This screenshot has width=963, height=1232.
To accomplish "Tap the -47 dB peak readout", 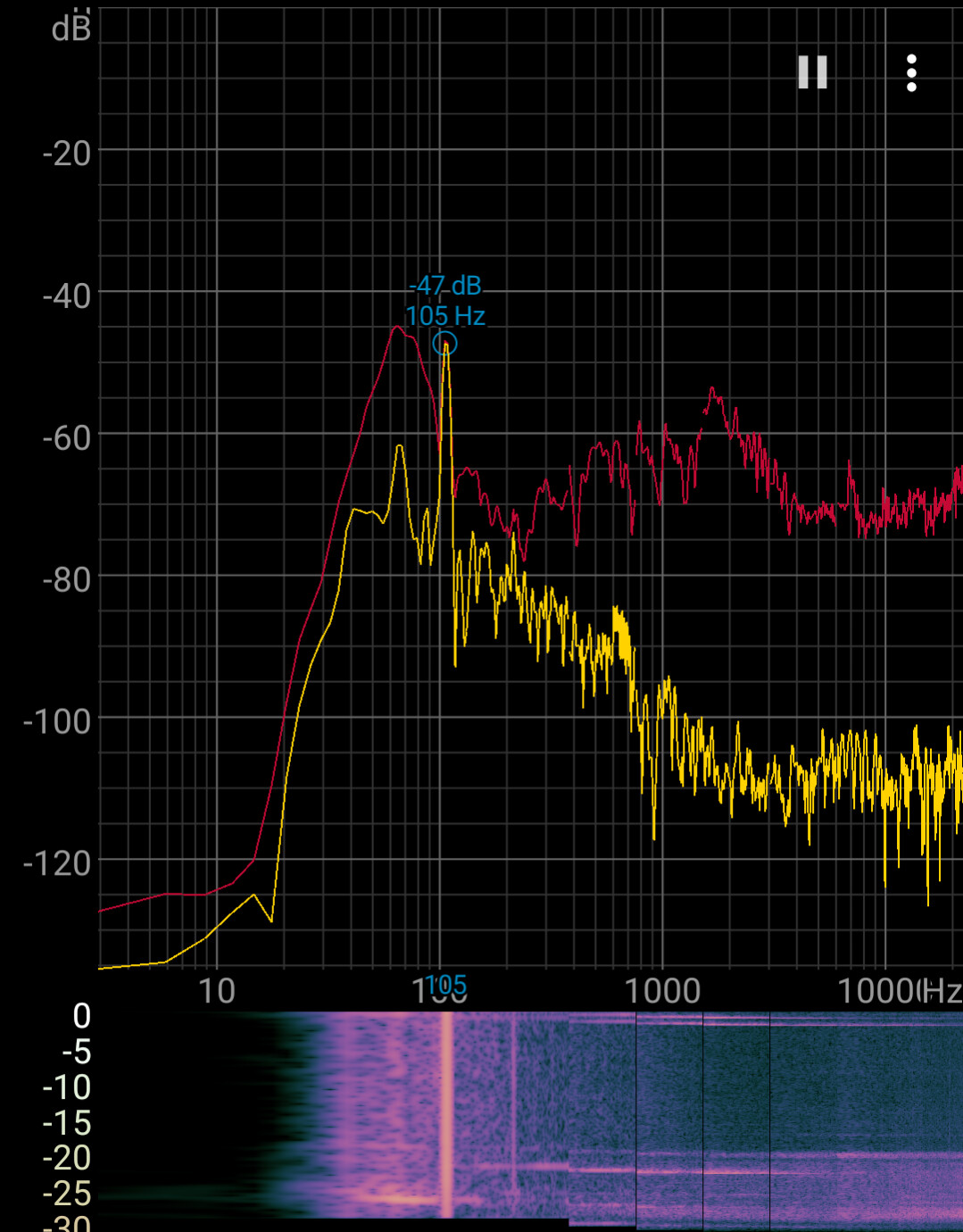I will 444,286.
